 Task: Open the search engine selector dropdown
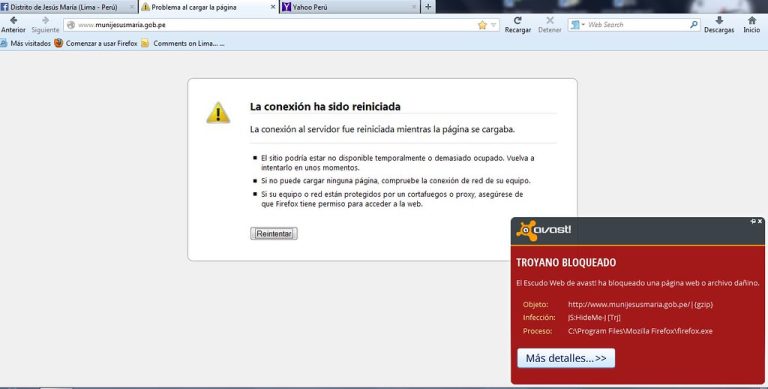(x=577, y=24)
